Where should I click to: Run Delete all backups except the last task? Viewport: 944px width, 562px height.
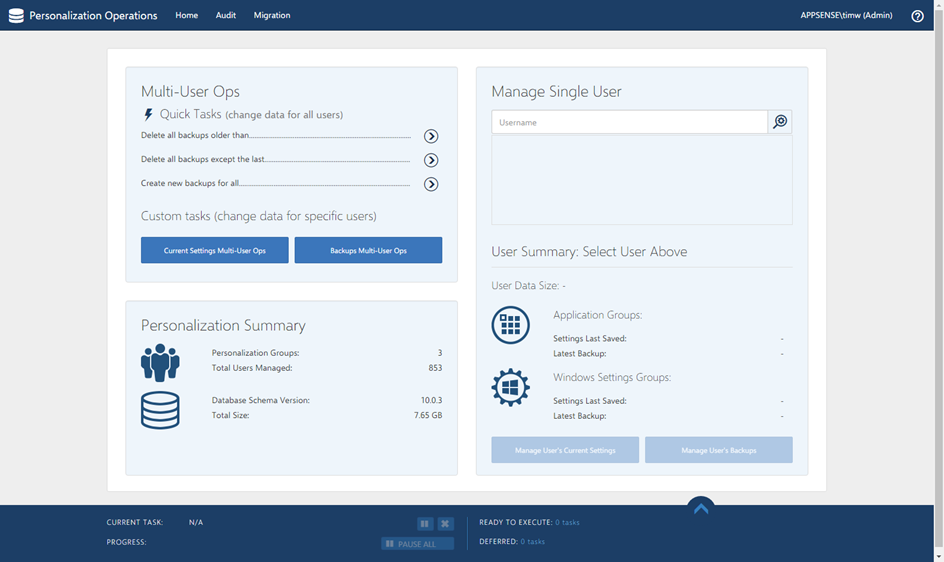tap(431, 160)
